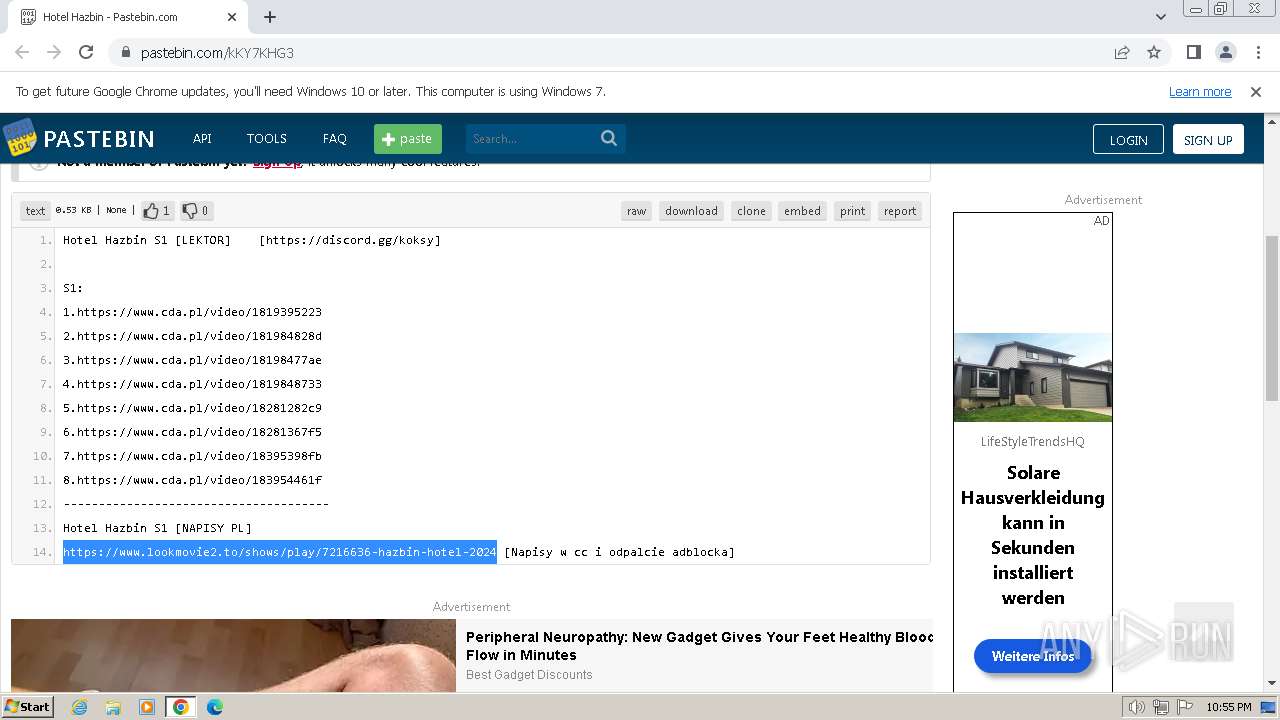Click the cda.pl video/1819848733 line

click(x=192, y=384)
